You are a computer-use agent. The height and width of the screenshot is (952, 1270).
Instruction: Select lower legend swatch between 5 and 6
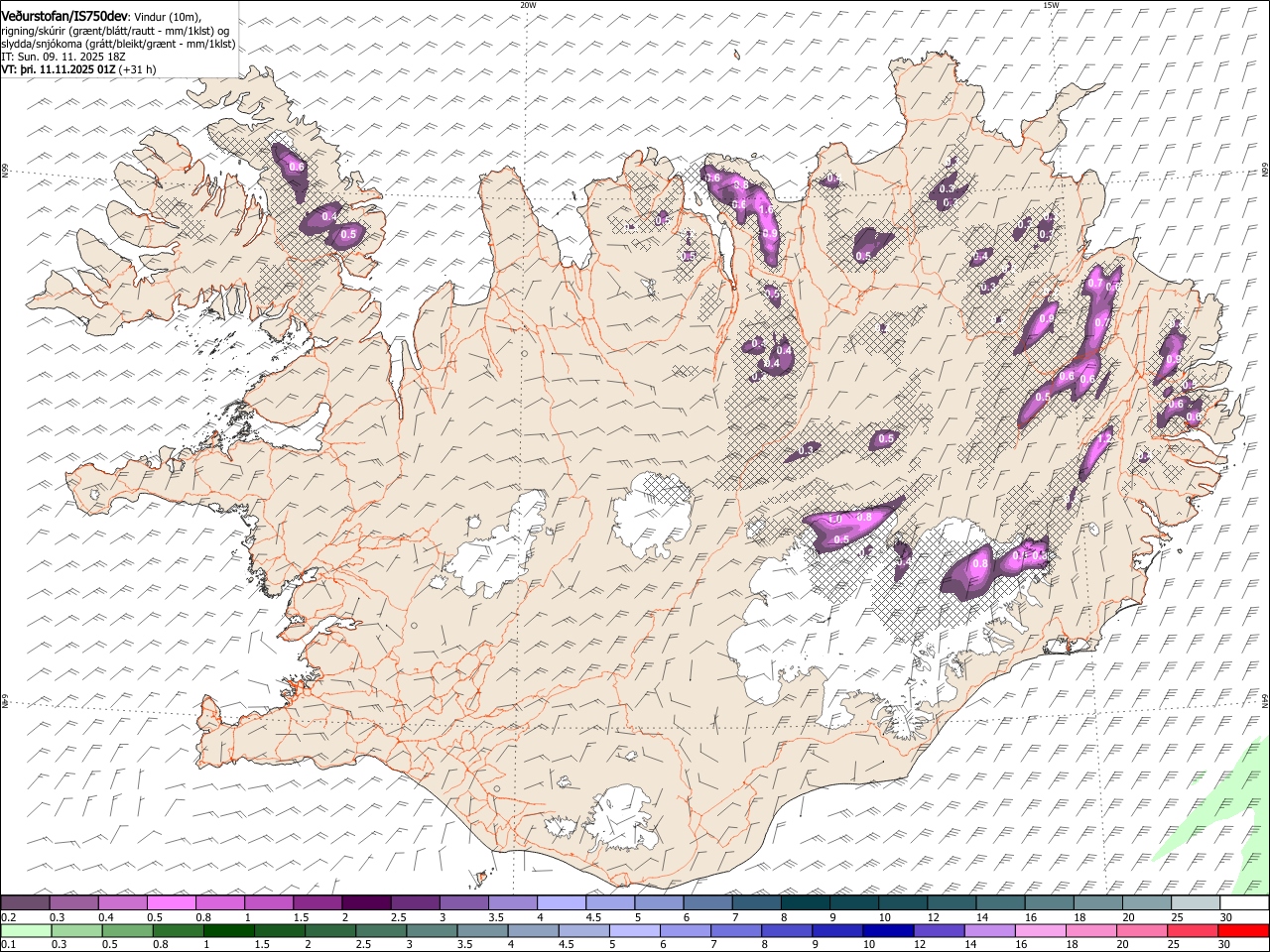click(x=635, y=930)
